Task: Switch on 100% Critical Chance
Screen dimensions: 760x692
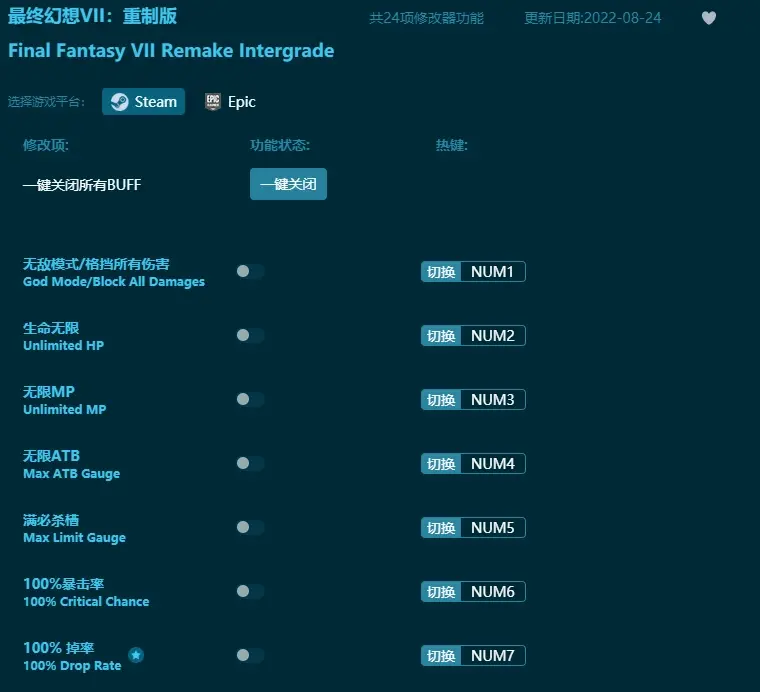Action: click(x=250, y=591)
